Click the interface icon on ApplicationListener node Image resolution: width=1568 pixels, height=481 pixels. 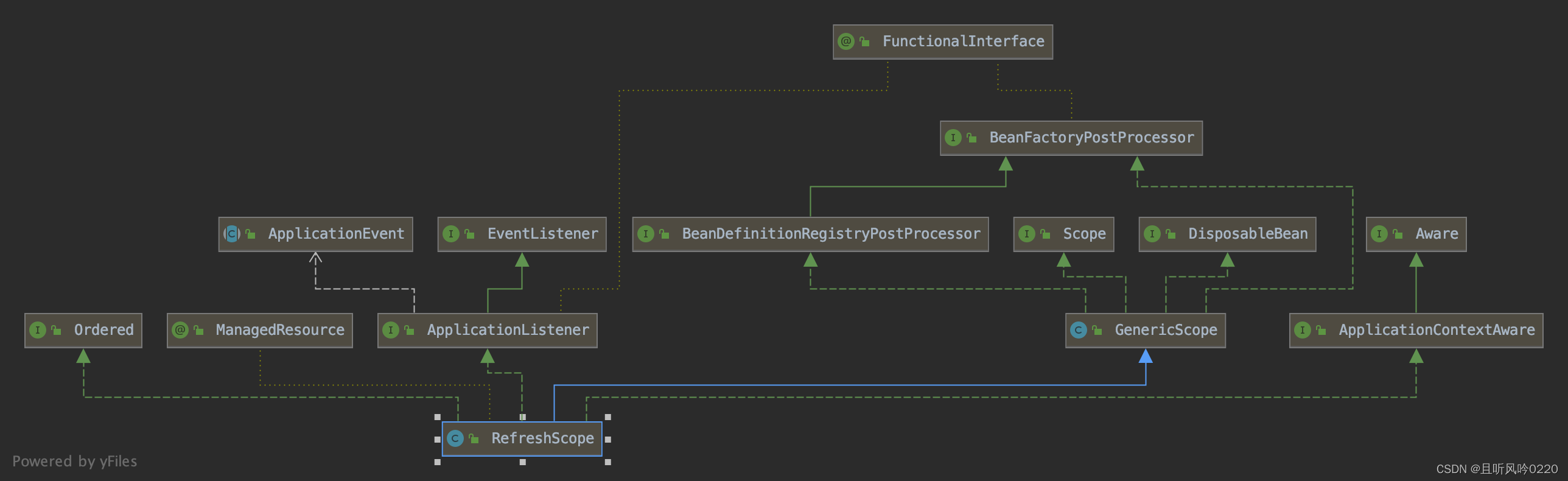tap(391, 330)
